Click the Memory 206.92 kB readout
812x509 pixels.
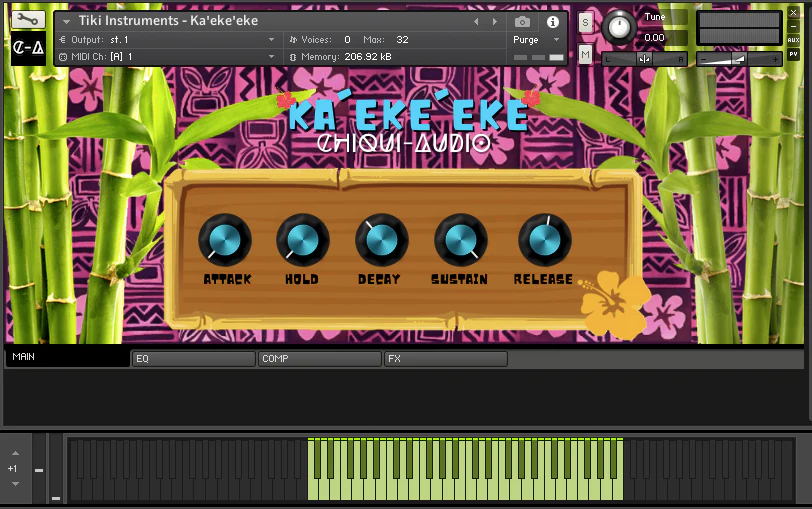pos(368,56)
